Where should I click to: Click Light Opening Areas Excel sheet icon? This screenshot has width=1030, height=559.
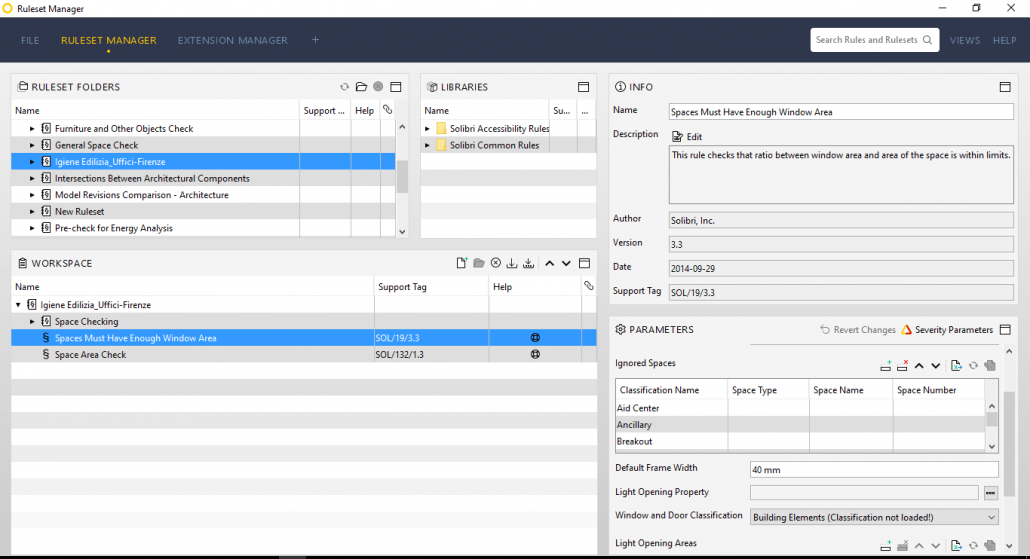pos(956,545)
